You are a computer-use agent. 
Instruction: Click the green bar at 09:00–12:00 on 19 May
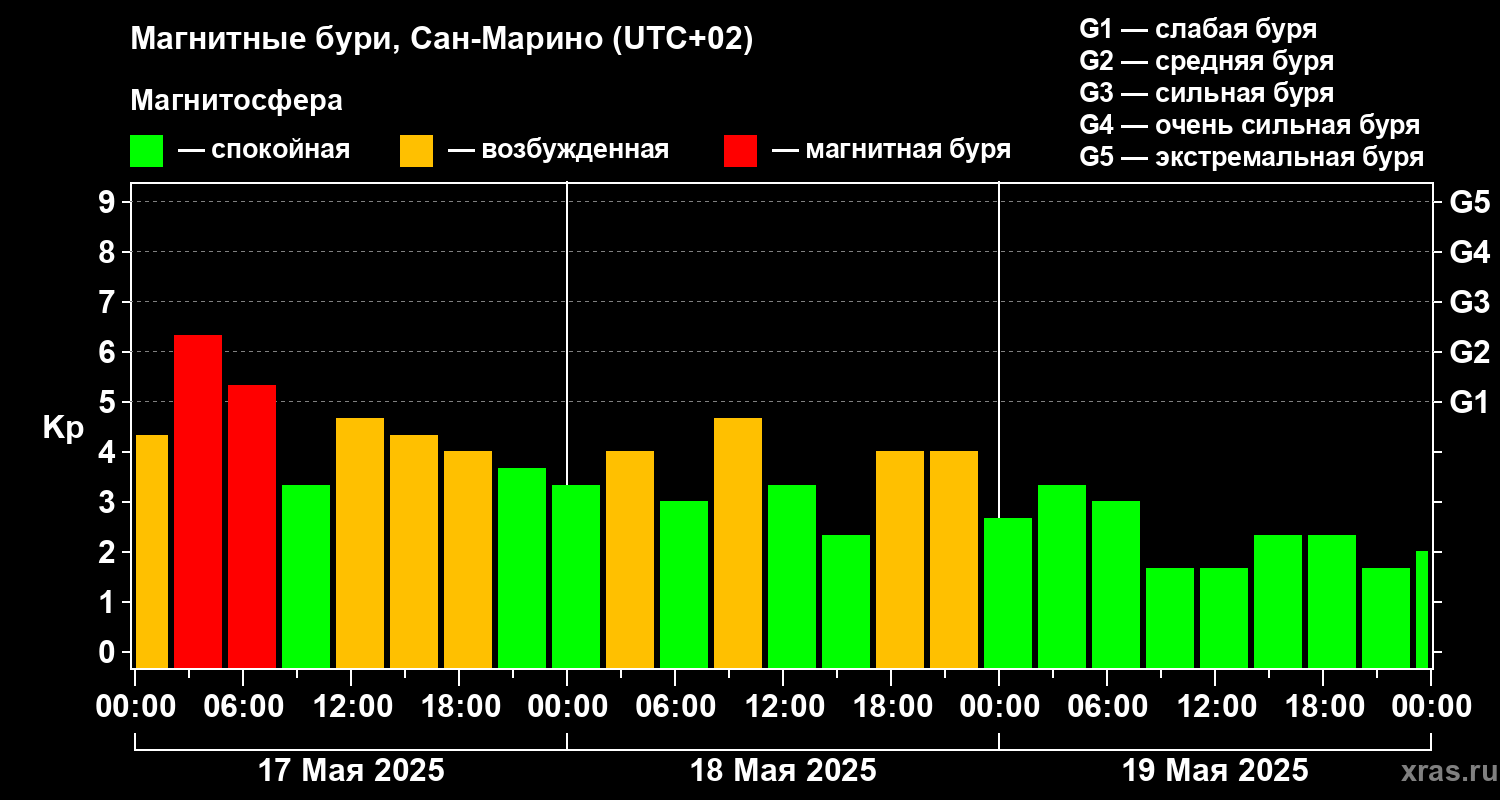click(x=1170, y=618)
